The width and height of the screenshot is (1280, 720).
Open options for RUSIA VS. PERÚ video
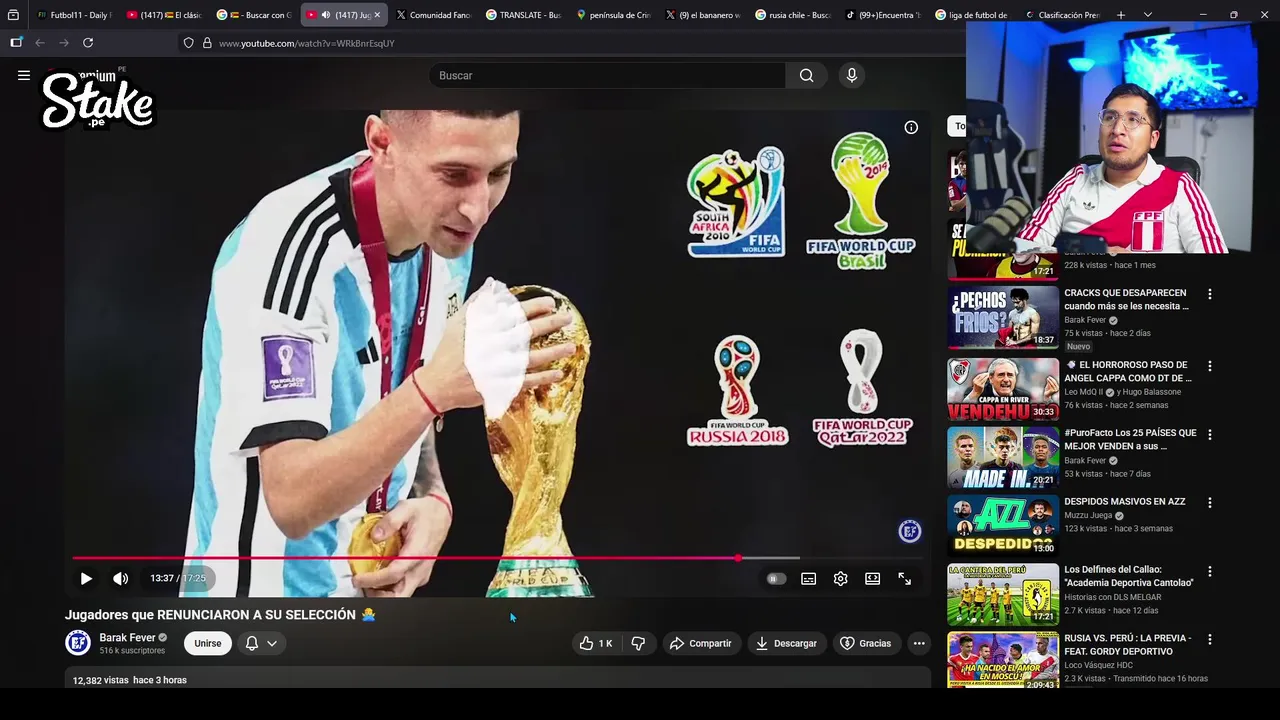tap(1209, 639)
